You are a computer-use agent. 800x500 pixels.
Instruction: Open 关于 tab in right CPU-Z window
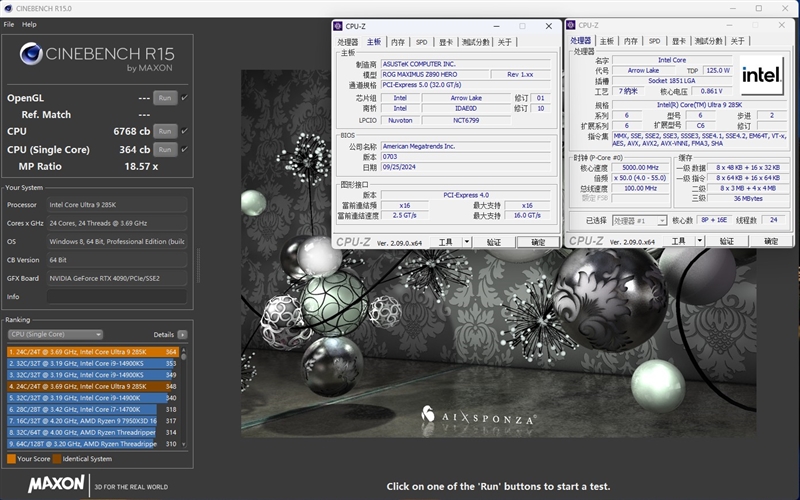tap(738, 41)
